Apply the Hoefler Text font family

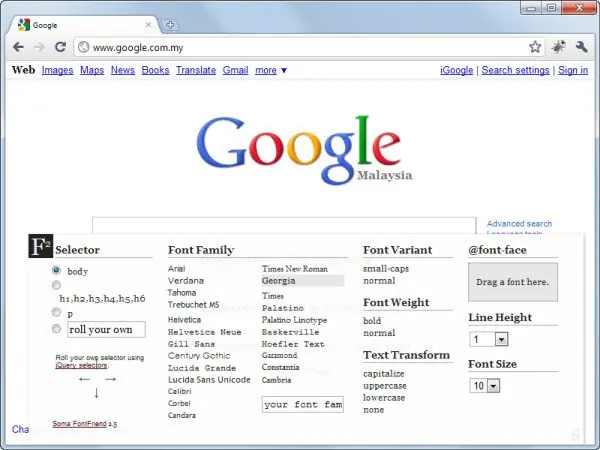pyautogui.click(x=293, y=344)
